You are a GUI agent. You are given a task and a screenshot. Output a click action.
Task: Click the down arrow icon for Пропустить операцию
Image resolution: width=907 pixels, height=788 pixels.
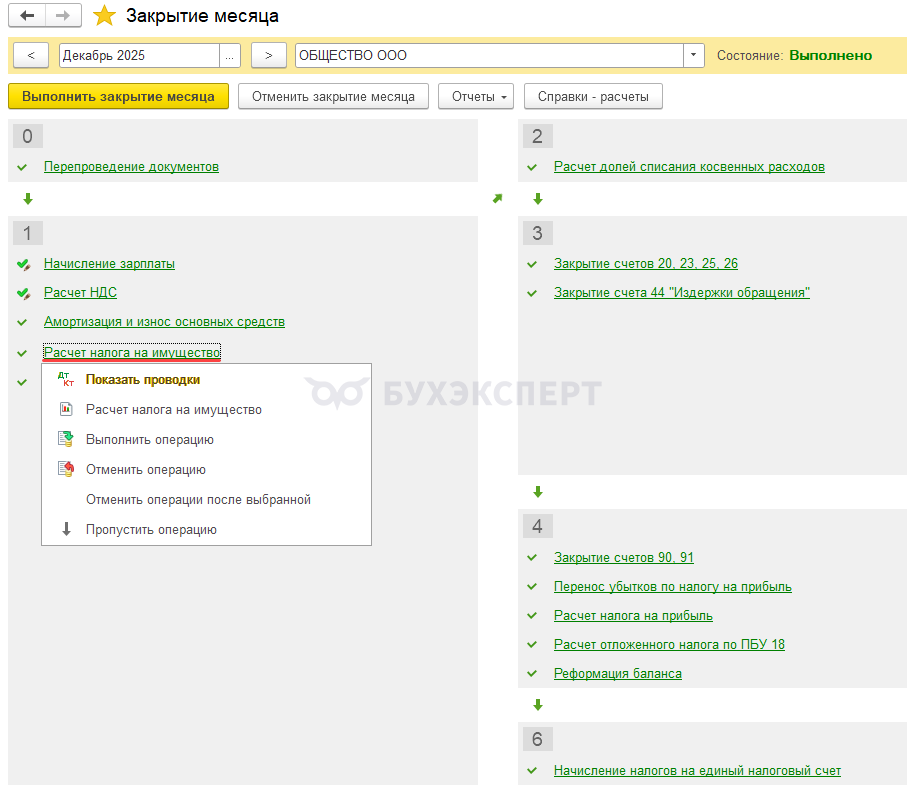pos(66,530)
